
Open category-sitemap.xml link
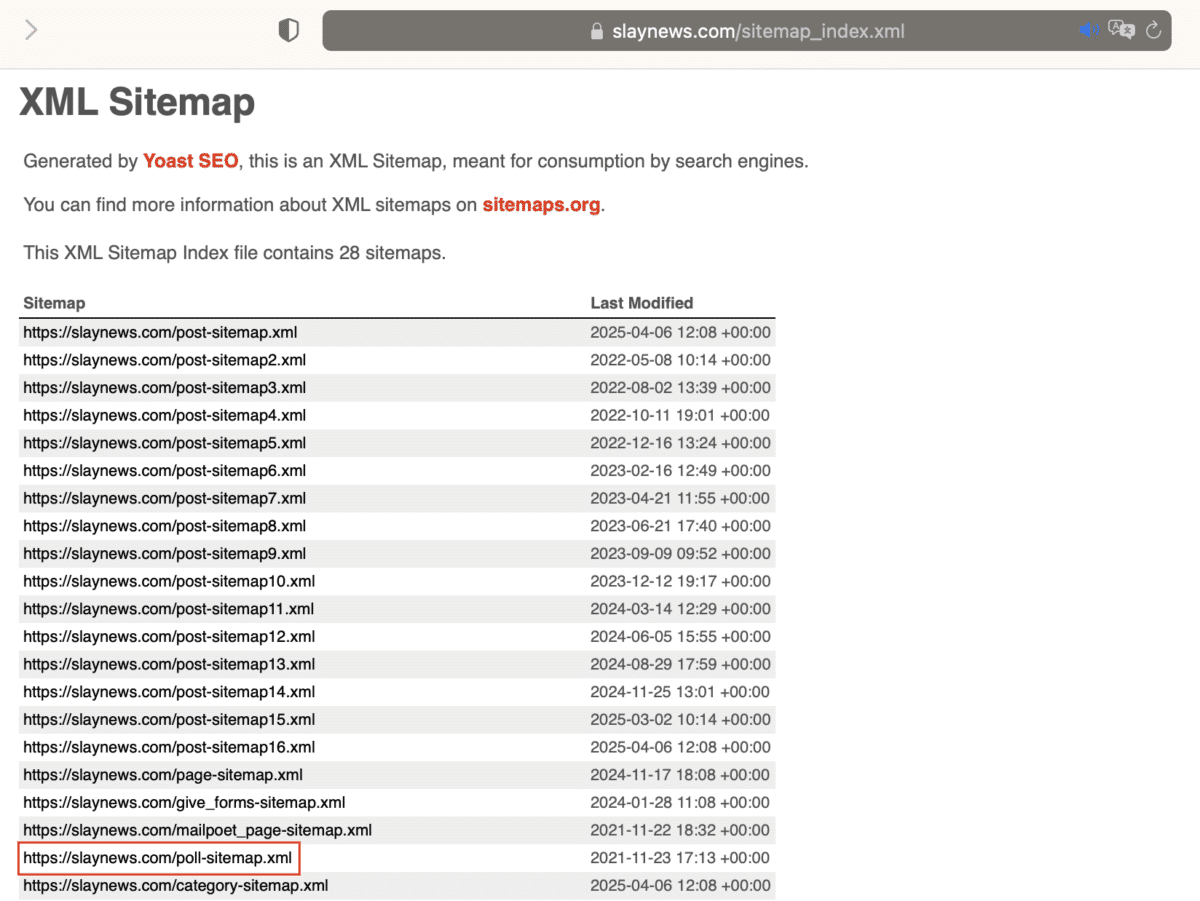[x=176, y=886]
